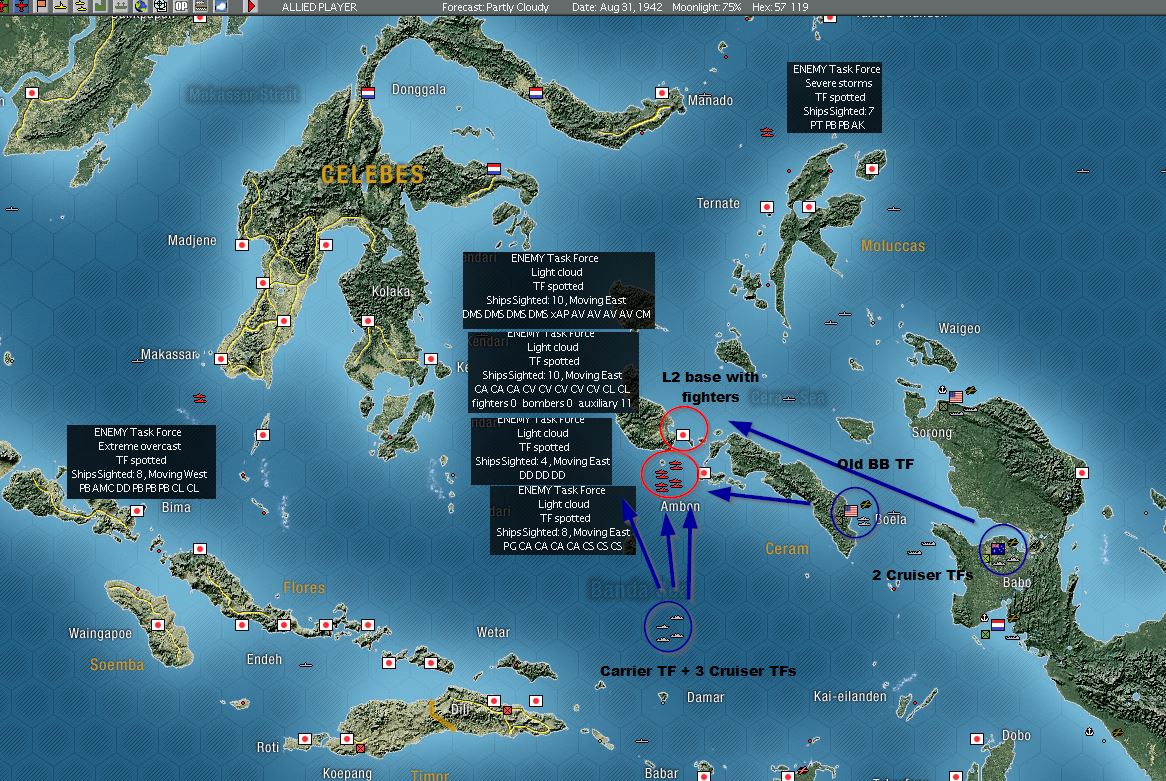Select the circled Japanese base north of Ambon
This screenshot has height=781, width=1166.
coord(683,434)
